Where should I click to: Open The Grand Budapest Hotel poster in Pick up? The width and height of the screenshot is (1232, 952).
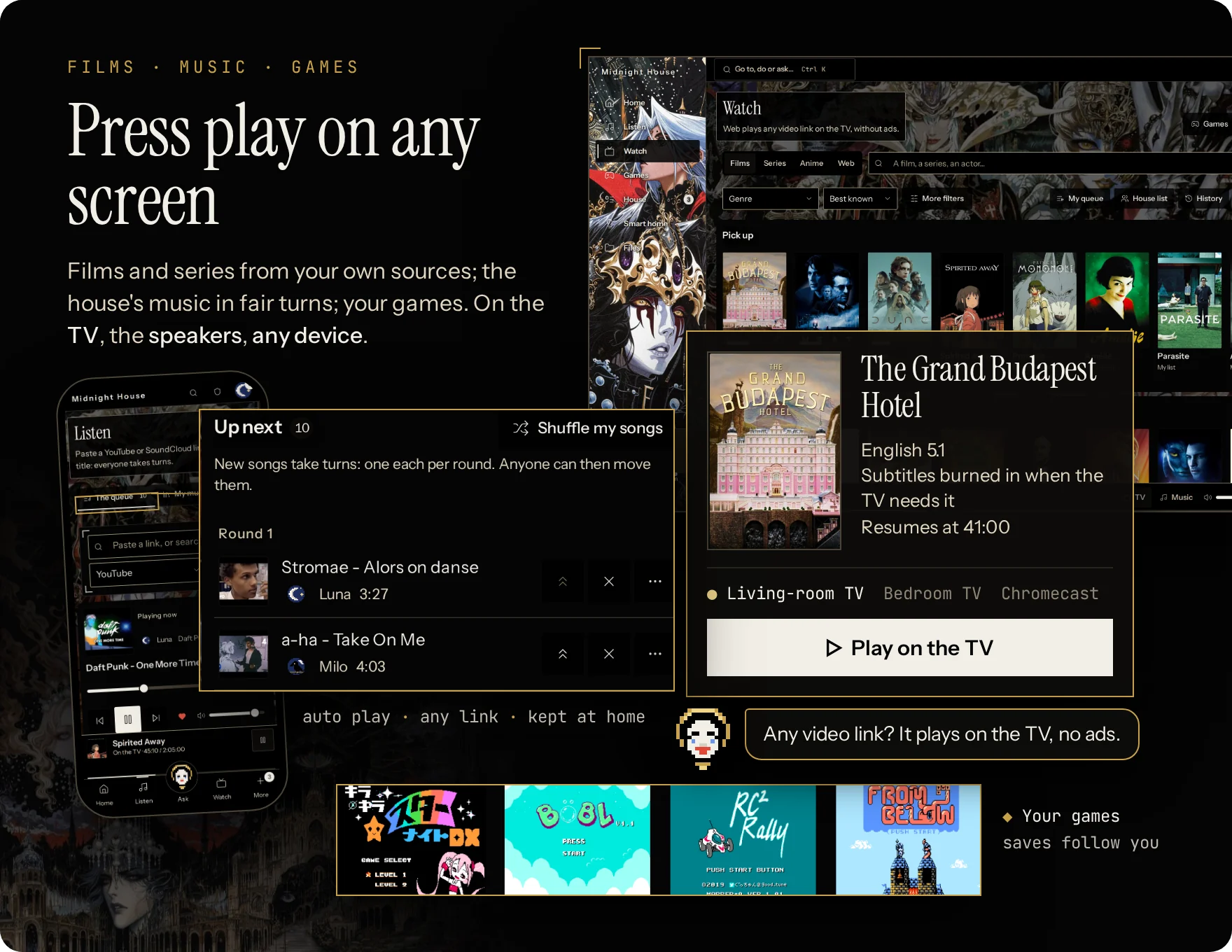[754, 290]
